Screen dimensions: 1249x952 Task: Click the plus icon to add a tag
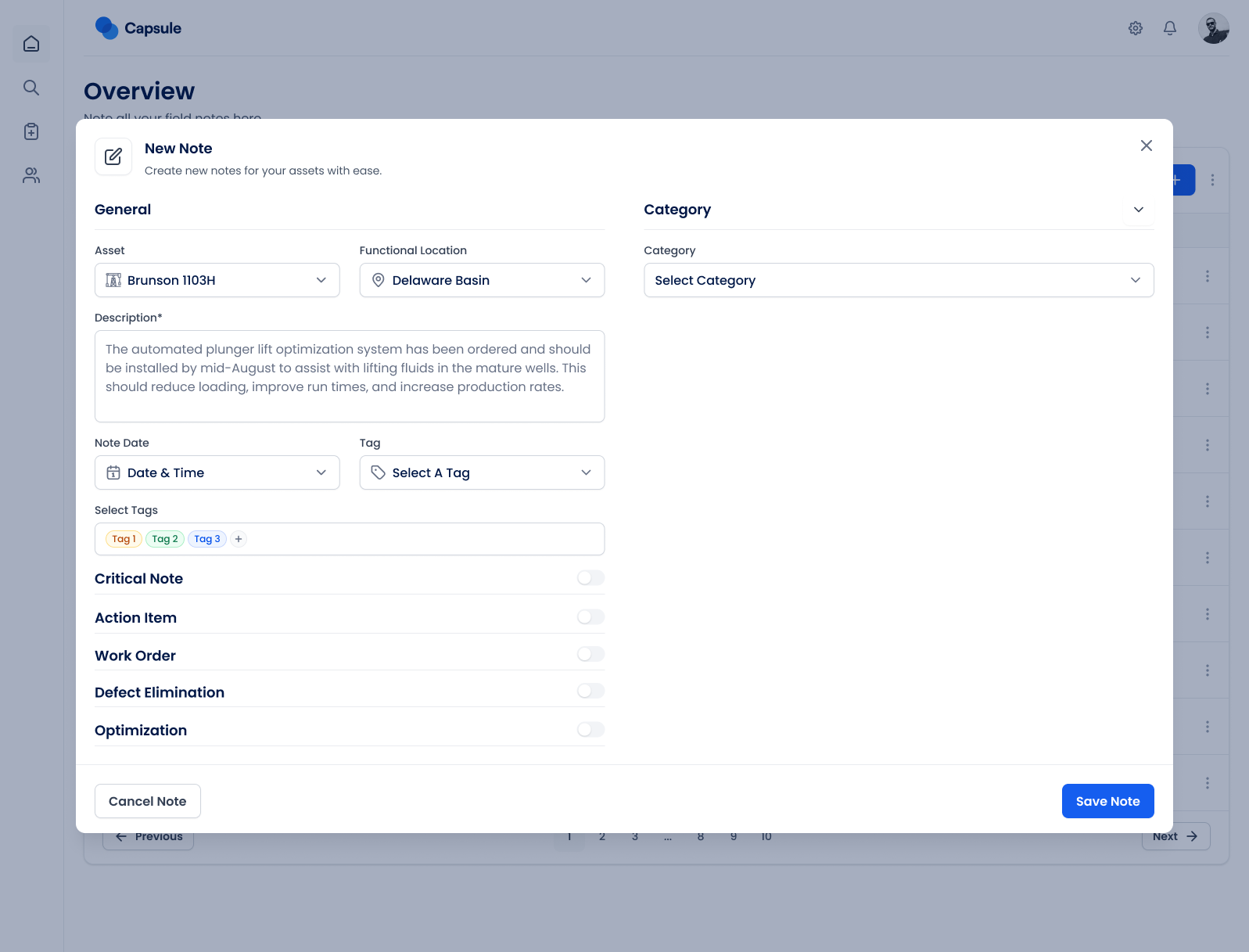pos(239,539)
